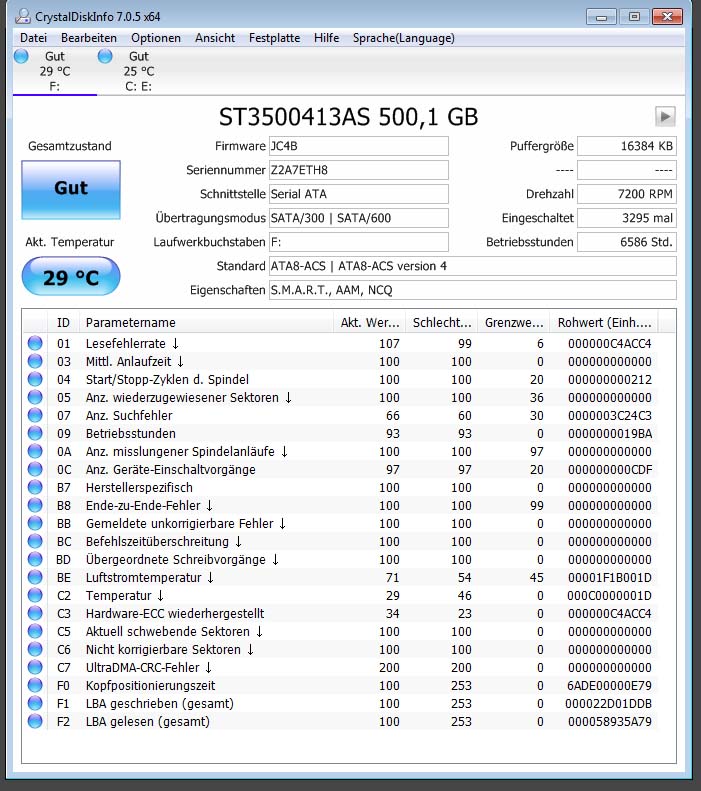Click the blue Gut health status button
Image resolution: width=701 pixels, height=791 pixels.
71,190
